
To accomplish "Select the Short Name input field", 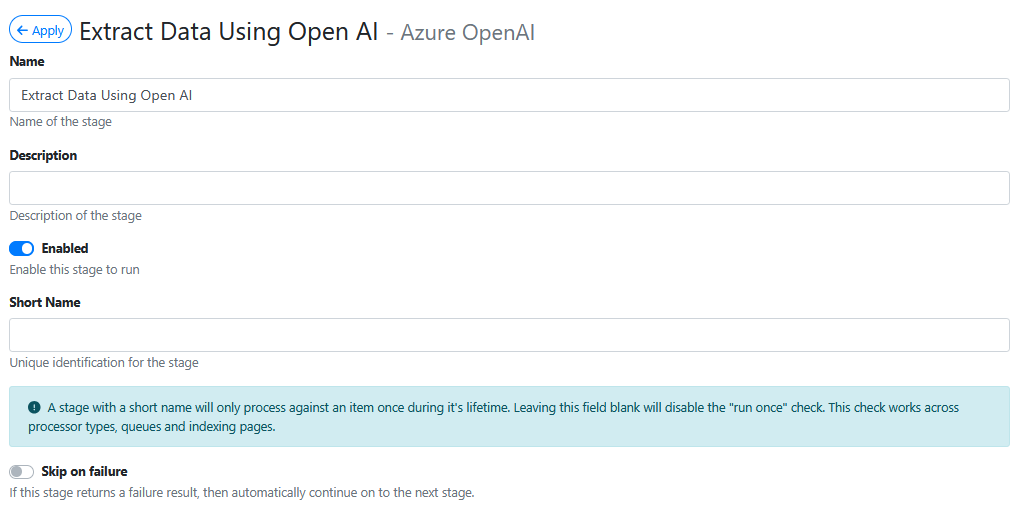I will (x=509, y=335).
